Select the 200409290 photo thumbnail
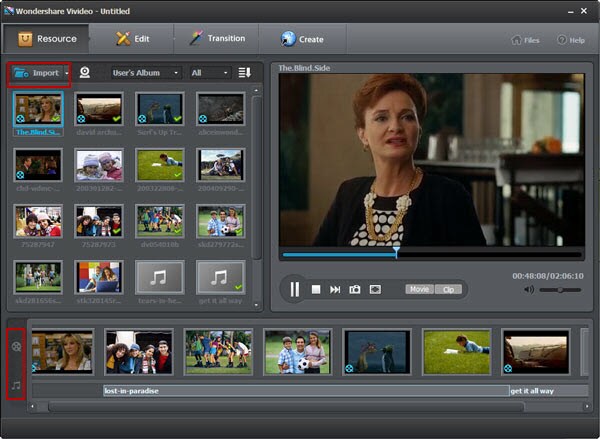The height and width of the screenshot is (439, 600). coord(220,165)
